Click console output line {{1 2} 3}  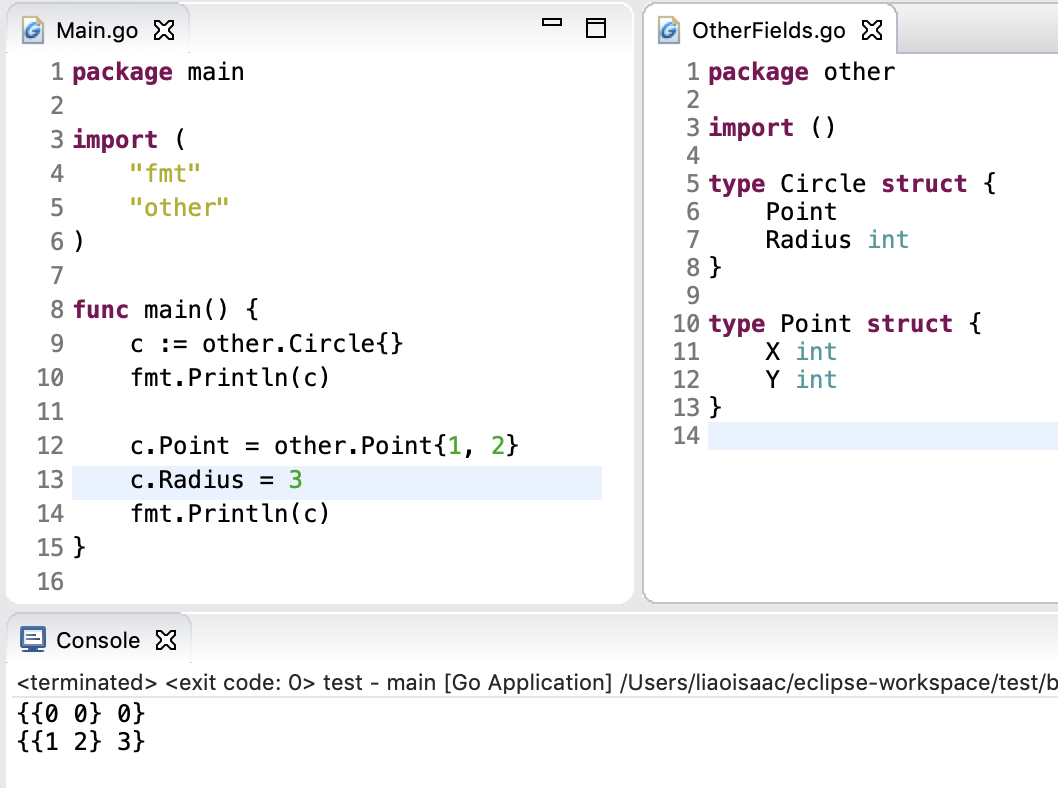[x=82, y=742]
